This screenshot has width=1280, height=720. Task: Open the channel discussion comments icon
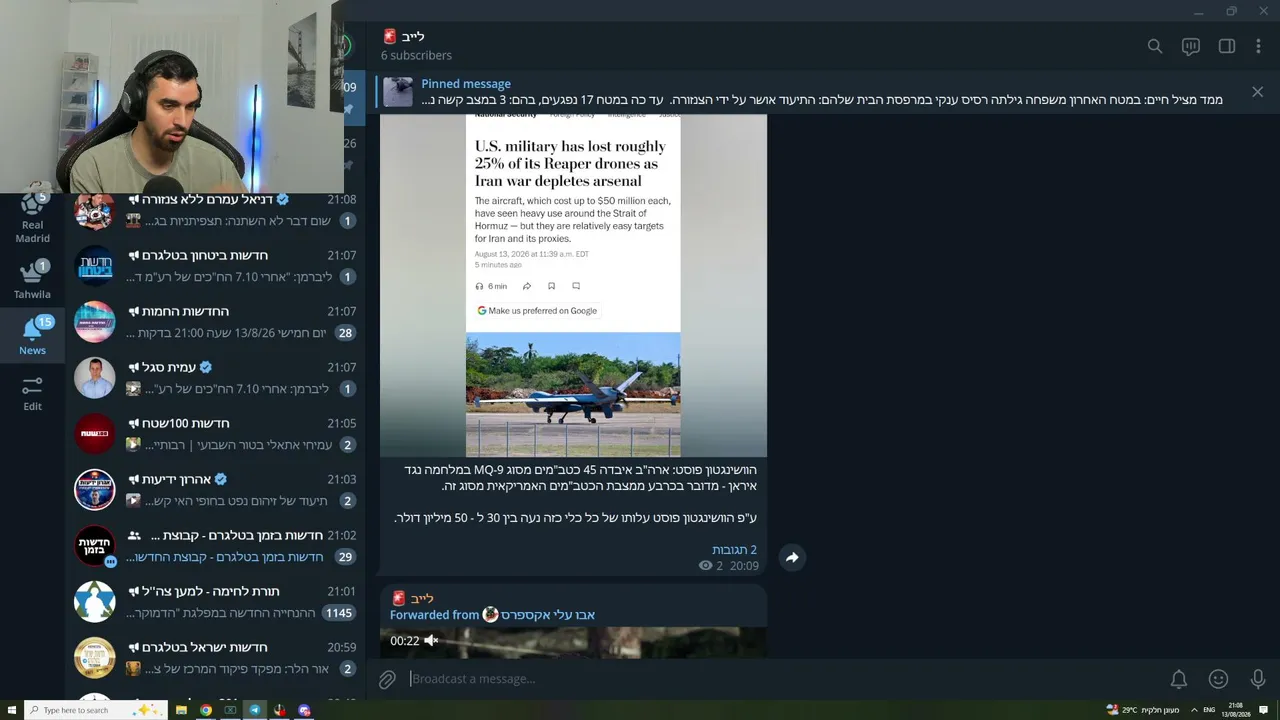point(1191,46)
